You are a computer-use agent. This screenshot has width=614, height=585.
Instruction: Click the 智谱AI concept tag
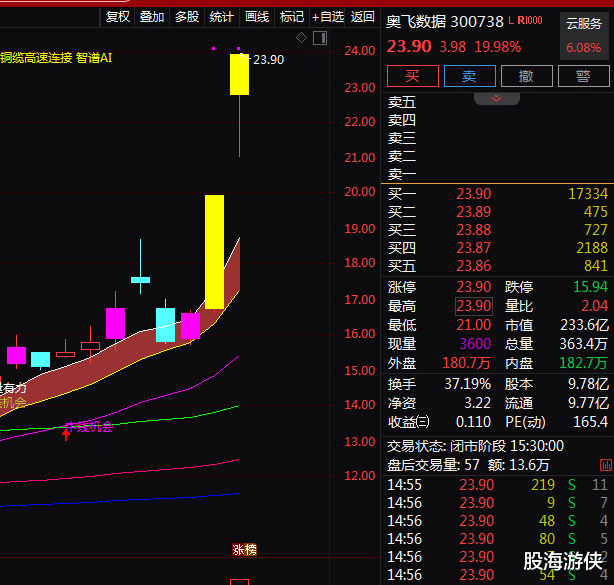[x=94, y=58]
